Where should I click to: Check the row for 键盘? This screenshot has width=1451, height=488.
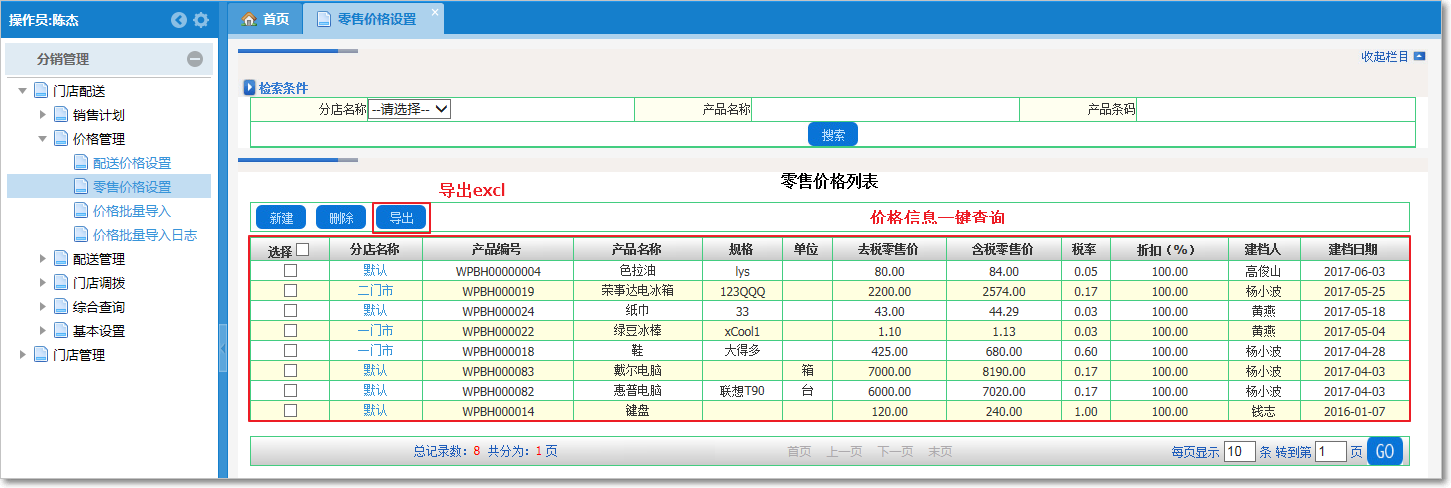[290, 411]
